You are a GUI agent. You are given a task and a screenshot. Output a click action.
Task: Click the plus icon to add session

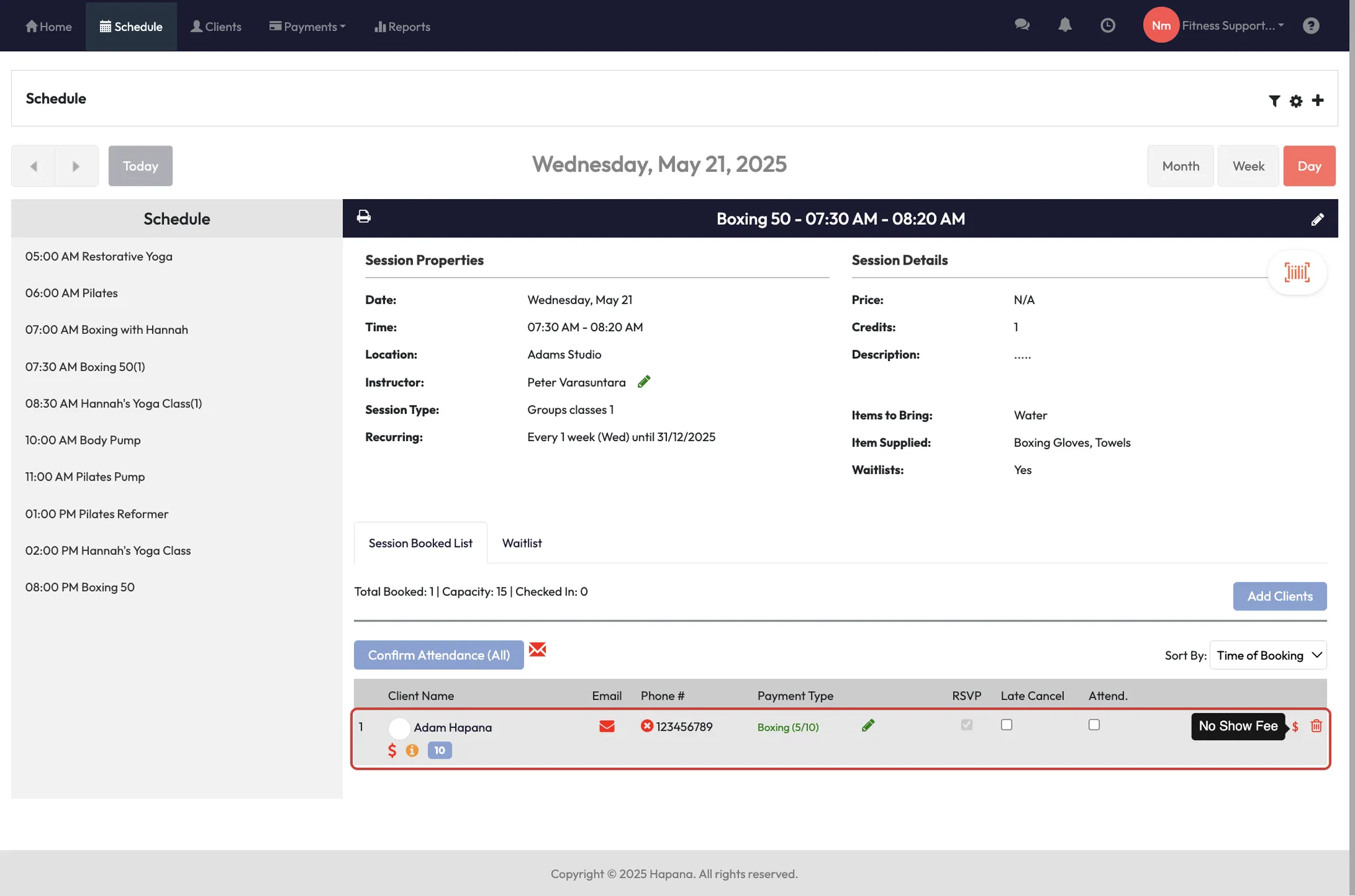tap(1317, 100)
